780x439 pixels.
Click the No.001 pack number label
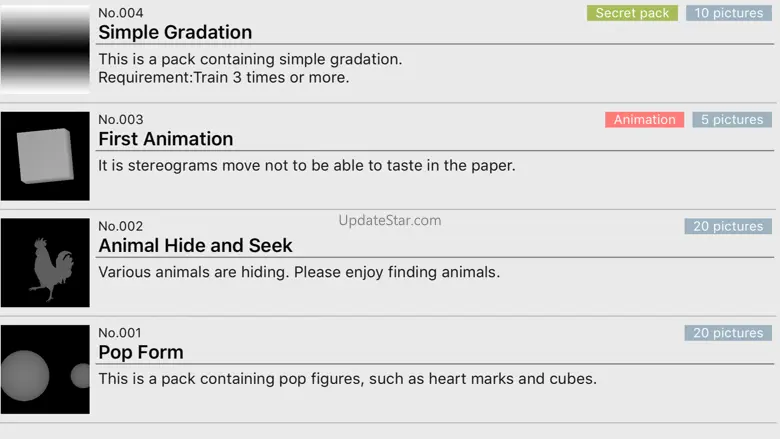[x=121, y=333]
